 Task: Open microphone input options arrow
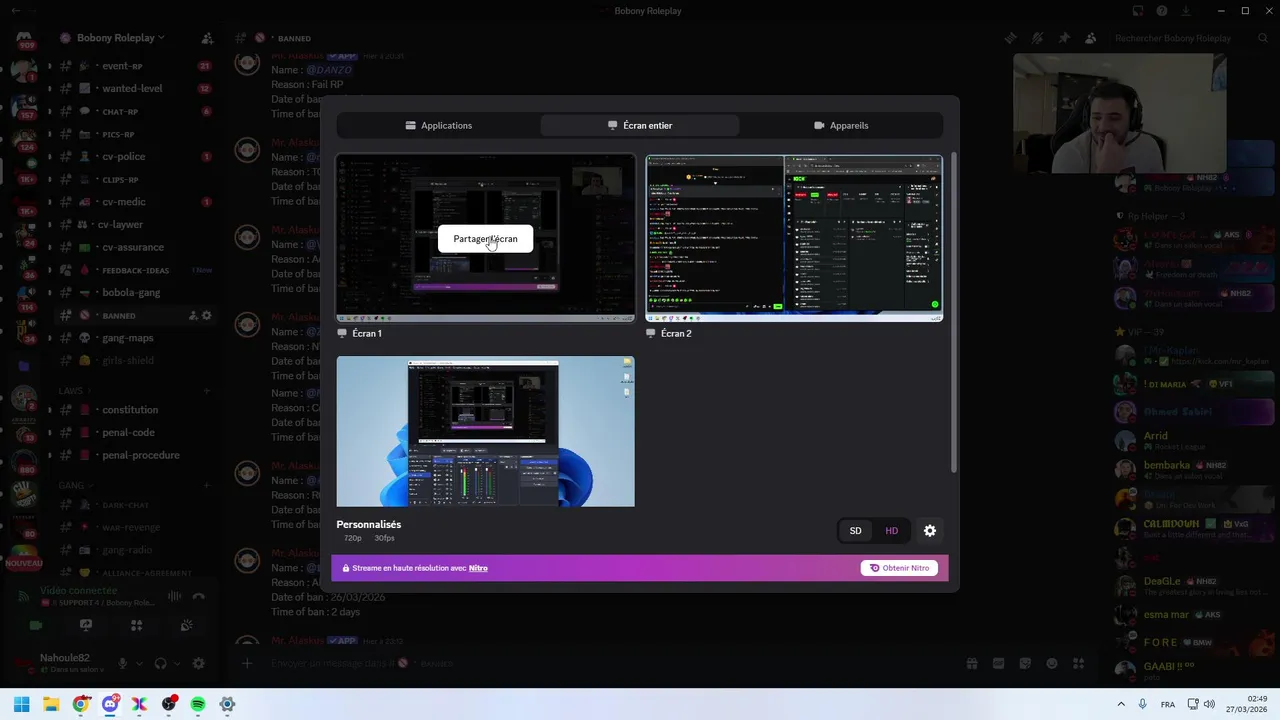(138, 663)
